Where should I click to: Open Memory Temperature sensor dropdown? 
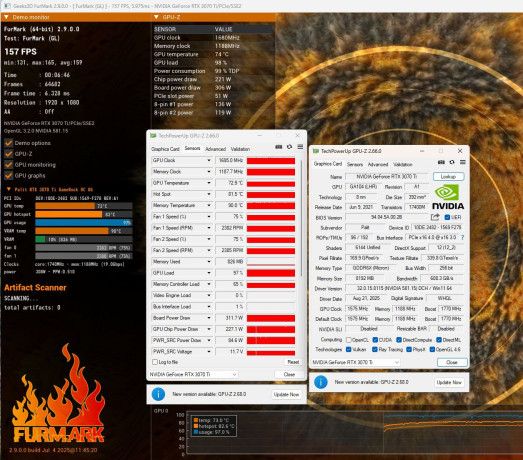pyautogui.click(x=209, y=205)
